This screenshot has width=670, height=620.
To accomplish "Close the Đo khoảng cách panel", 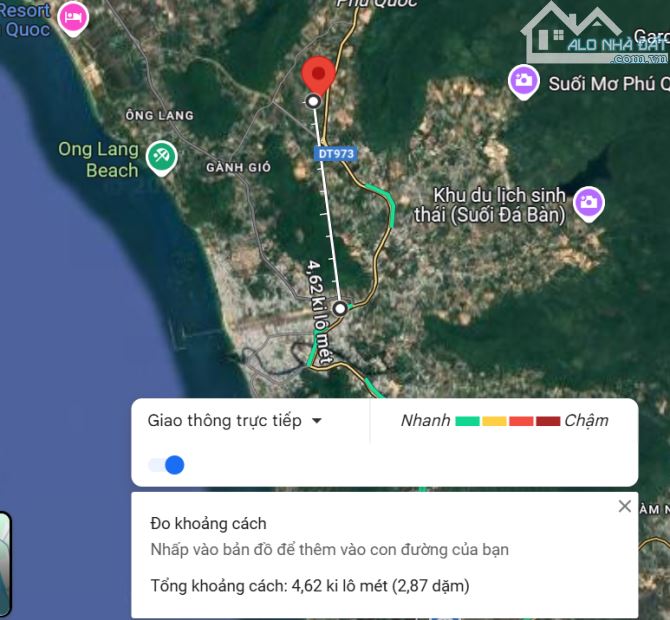I will click(x=625, y=506).
